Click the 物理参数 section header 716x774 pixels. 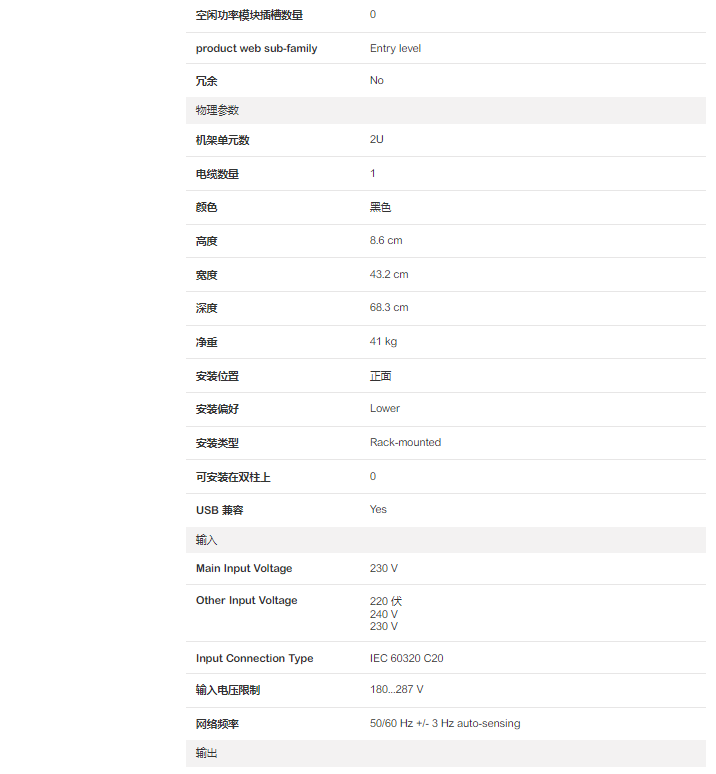217,110
